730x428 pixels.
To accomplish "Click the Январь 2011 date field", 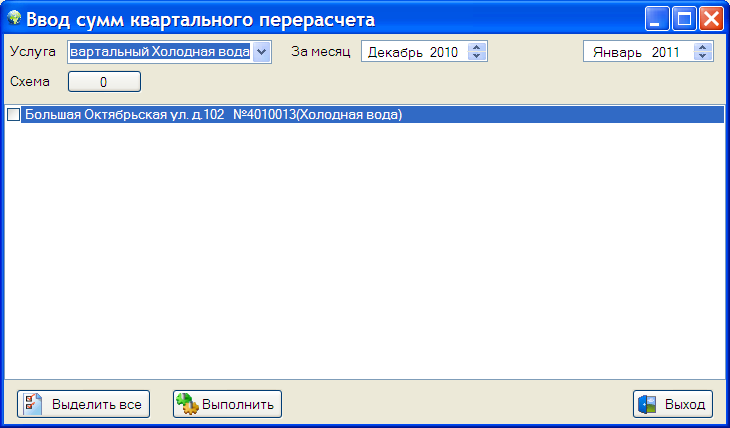I will tap(649, 52).
